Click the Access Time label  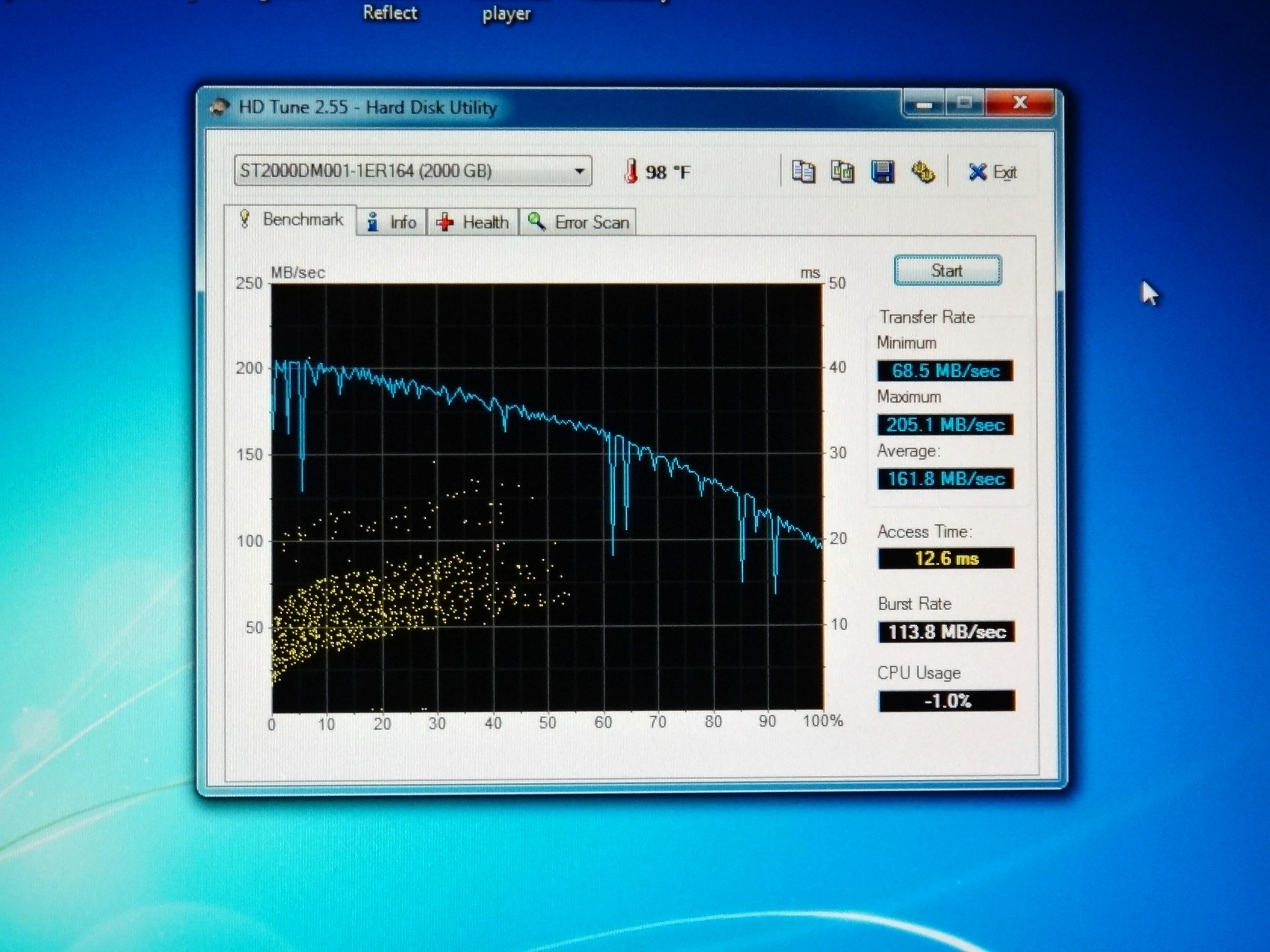[925, 532]
